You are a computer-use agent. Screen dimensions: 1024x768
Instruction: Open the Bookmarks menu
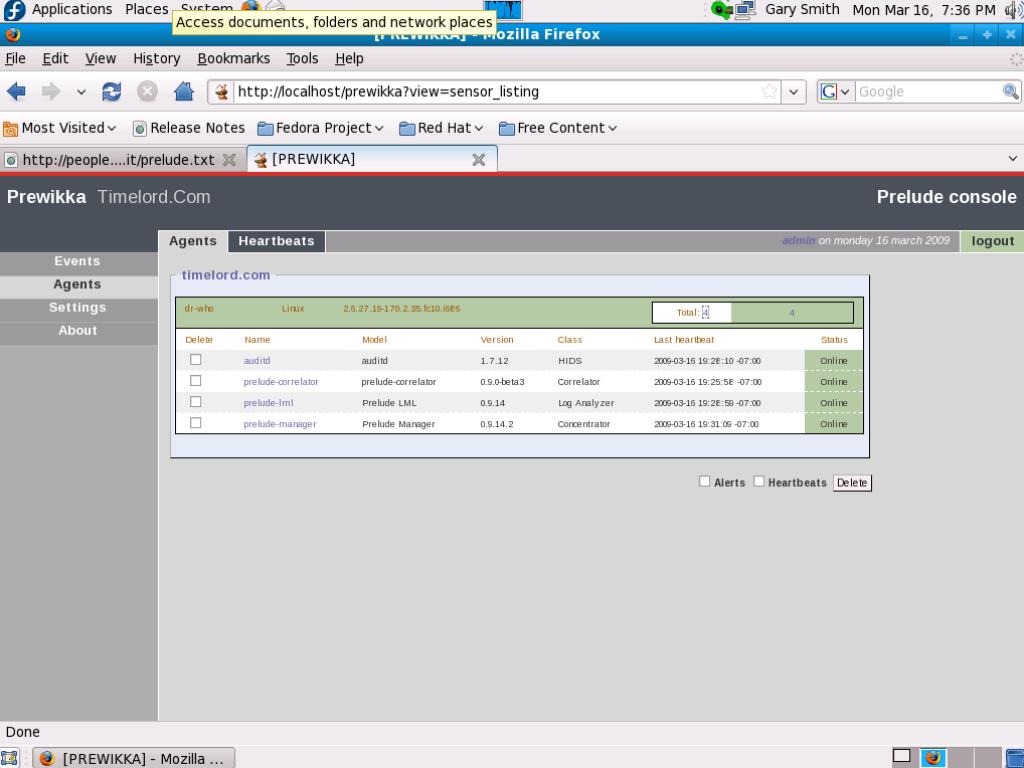(234, 59)
